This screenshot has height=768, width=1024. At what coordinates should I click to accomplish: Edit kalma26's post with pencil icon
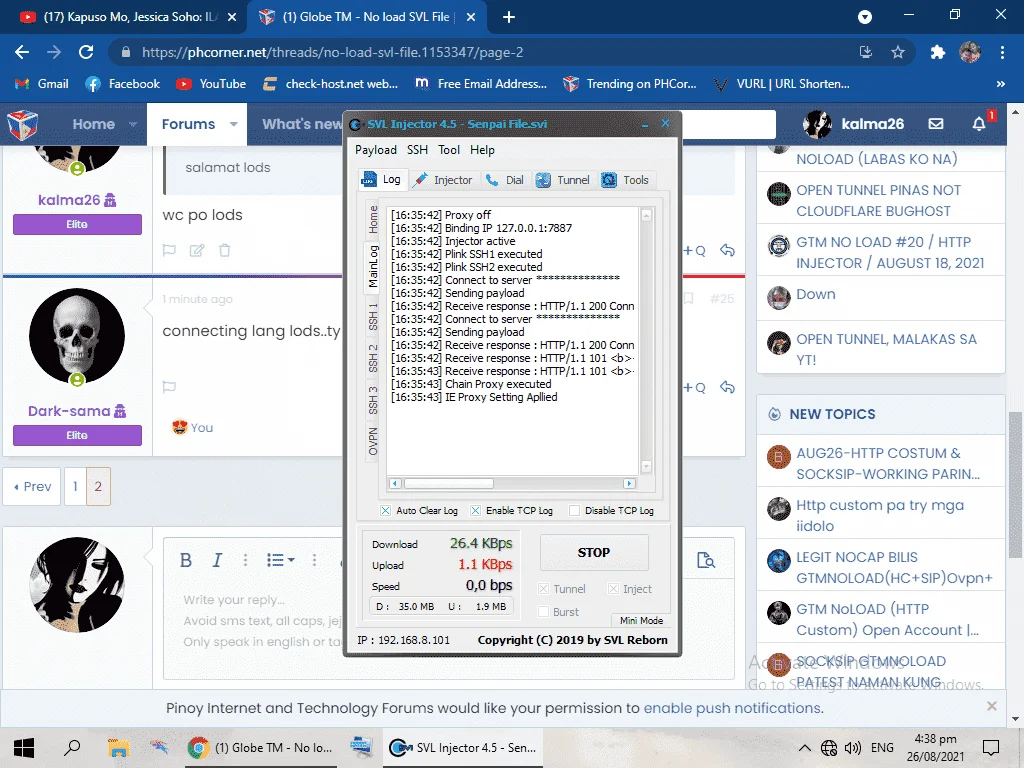[197, 250]
